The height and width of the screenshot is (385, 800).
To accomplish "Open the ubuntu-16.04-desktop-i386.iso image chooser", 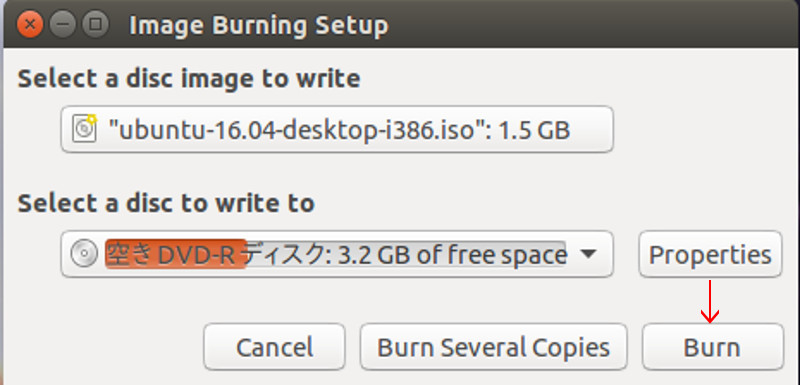I will point(337,129).
